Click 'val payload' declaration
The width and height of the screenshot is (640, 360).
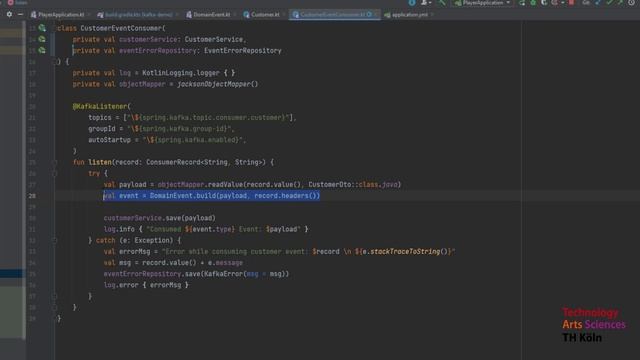tap(125, 185)
